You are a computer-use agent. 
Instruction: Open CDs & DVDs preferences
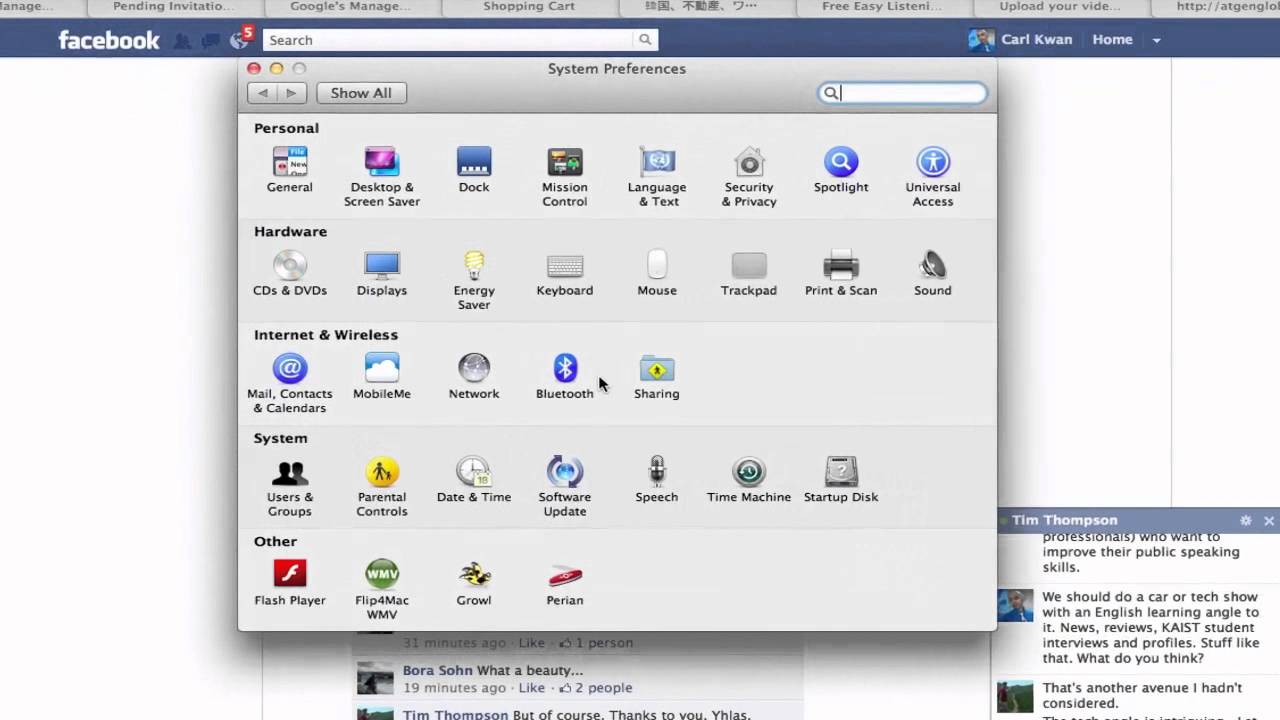tap(290, 273)
